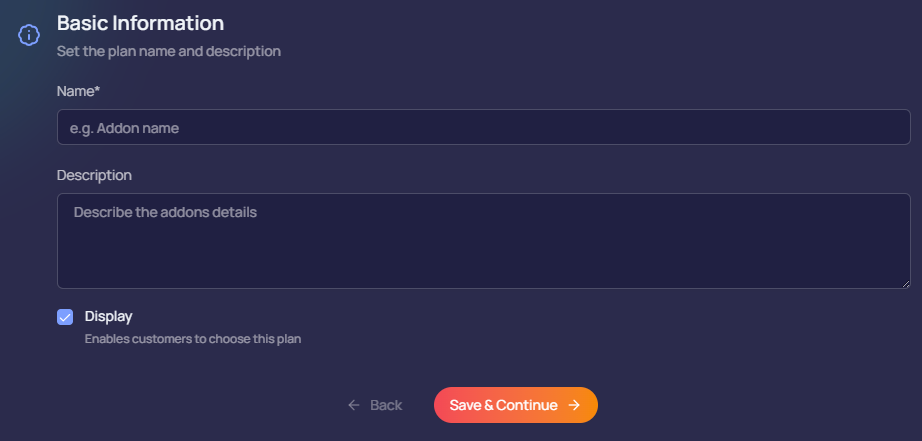The width and height of the screenshot is (922, 441).
Task: Click the 'Enables customers to choose this plan' hint
Action: click(193, 339)
